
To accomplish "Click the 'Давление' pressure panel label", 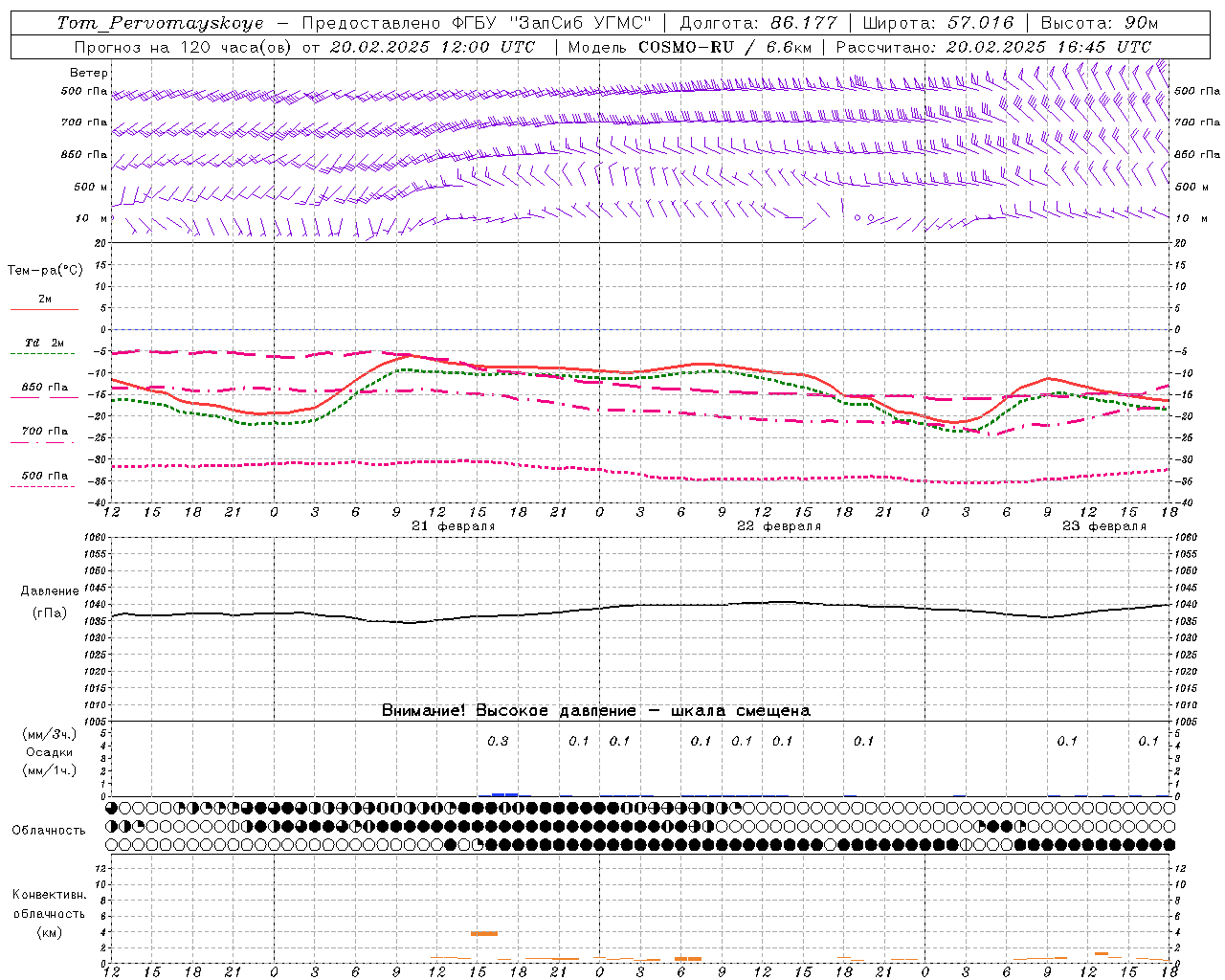I will pos(50,591).
